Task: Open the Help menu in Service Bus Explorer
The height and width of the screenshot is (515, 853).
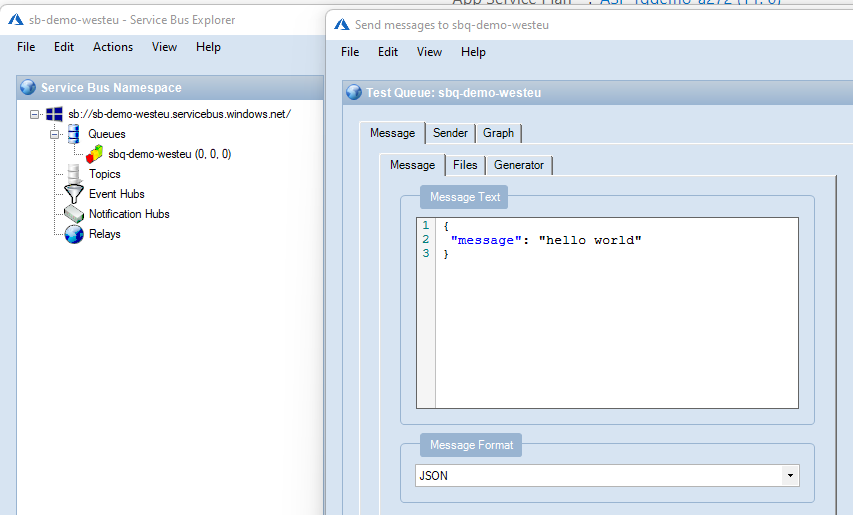Action: point(208,47)
